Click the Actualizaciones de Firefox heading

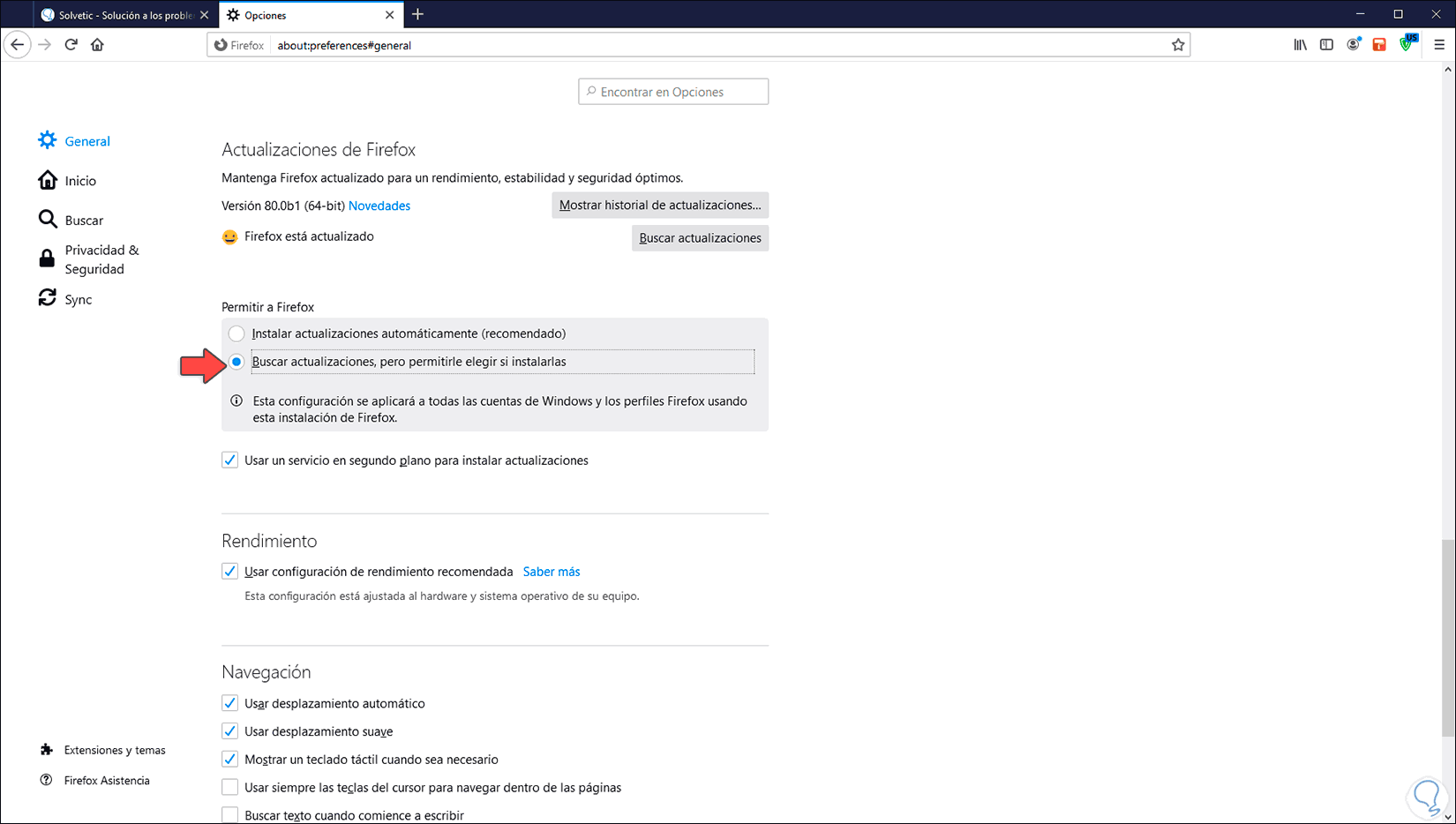(319, 149)
